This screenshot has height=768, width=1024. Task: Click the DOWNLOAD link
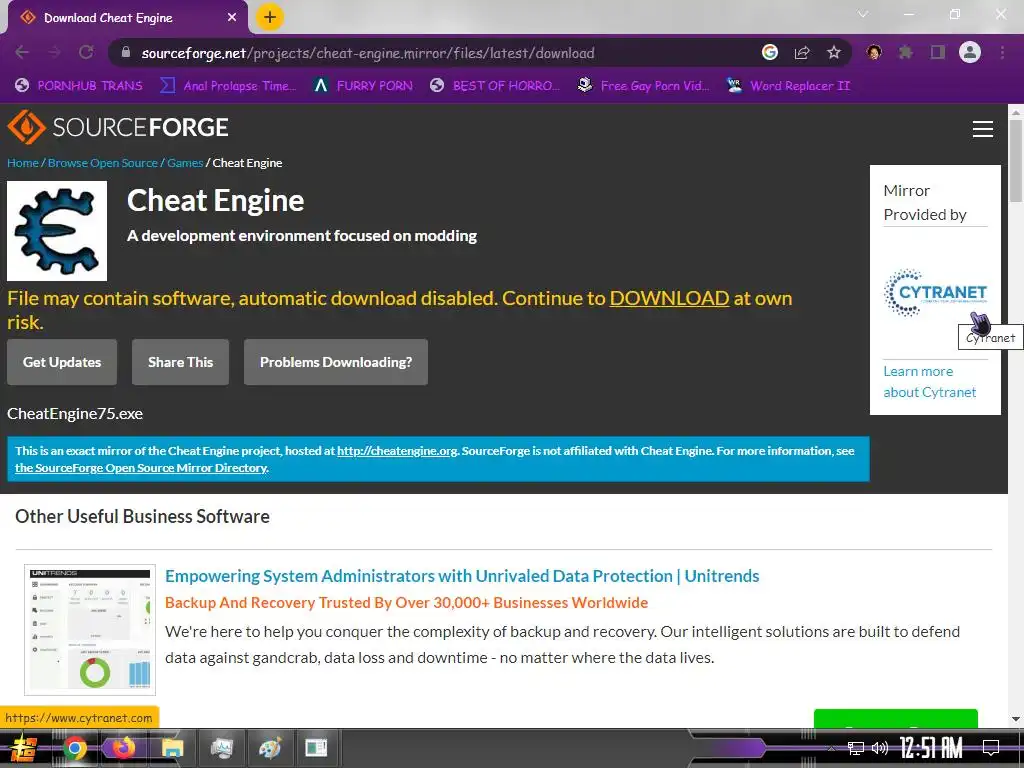click(669, 298)
